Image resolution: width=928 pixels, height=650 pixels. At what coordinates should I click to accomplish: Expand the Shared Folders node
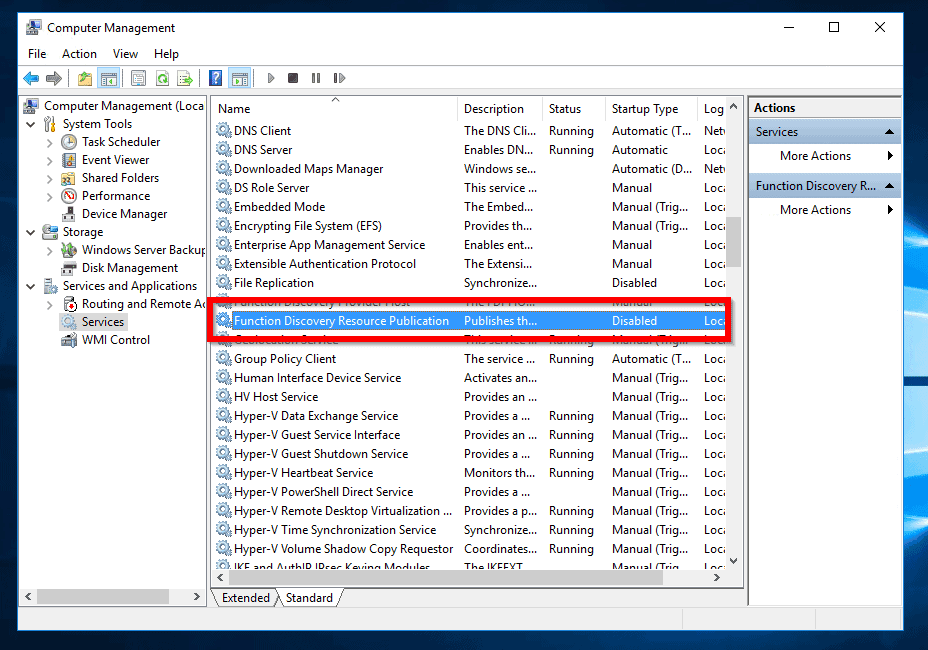click(50, 179)
